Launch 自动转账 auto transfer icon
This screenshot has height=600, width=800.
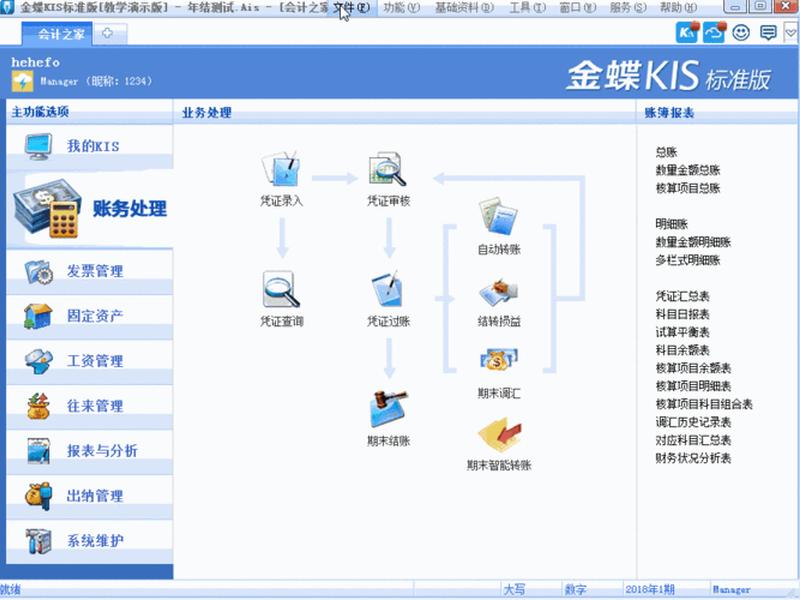coord(498,217)
